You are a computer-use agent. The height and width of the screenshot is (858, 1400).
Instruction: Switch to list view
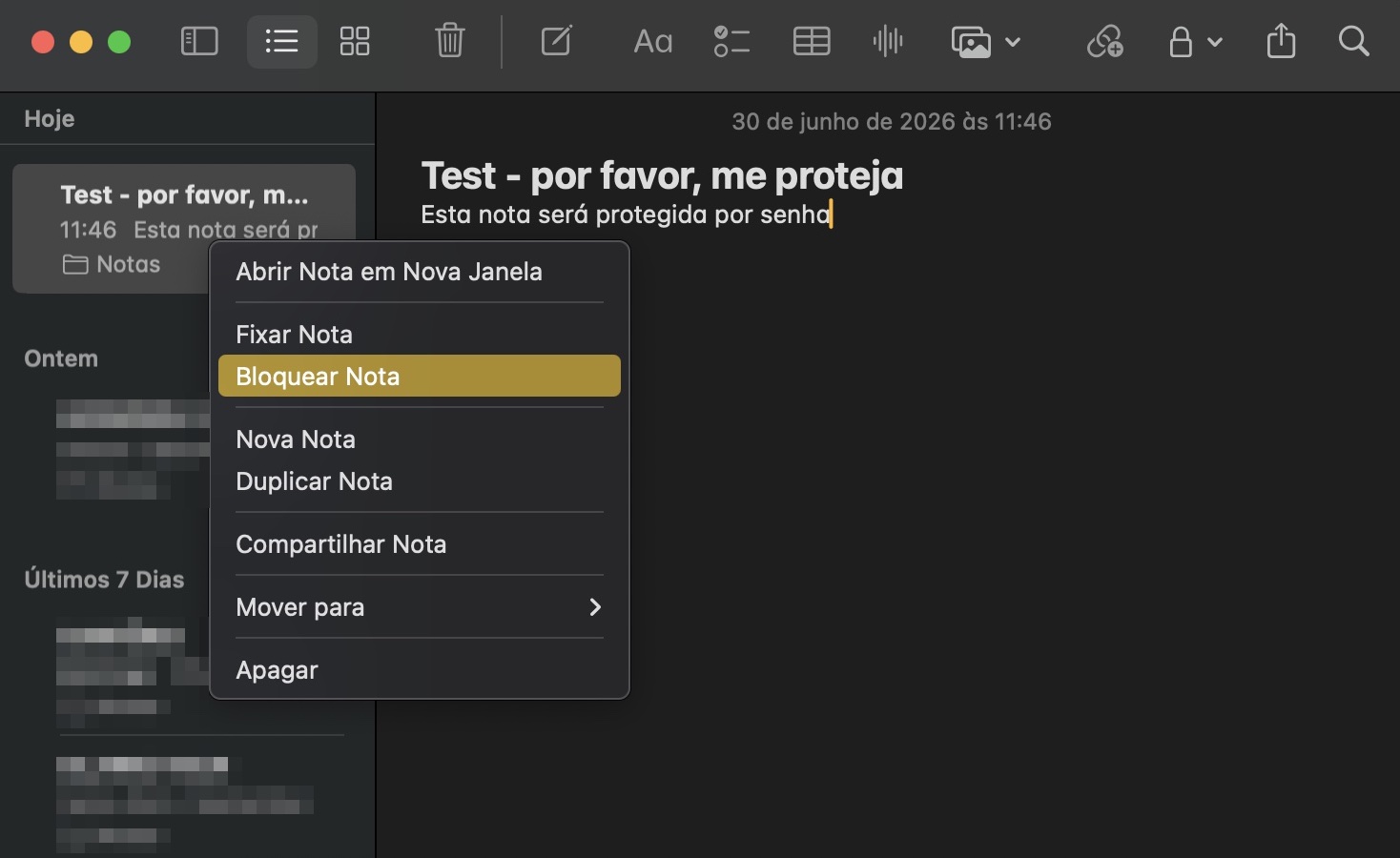(x=281, y=41)
